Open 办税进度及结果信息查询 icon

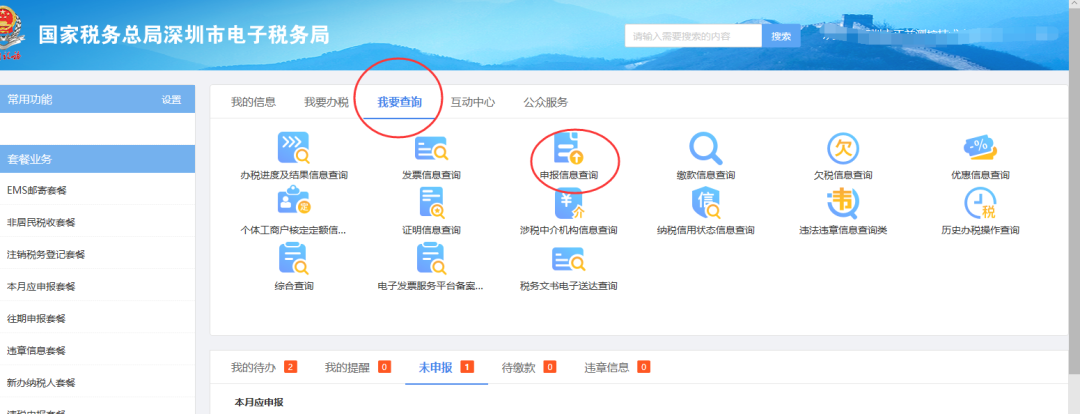click(x=293, y=147)
